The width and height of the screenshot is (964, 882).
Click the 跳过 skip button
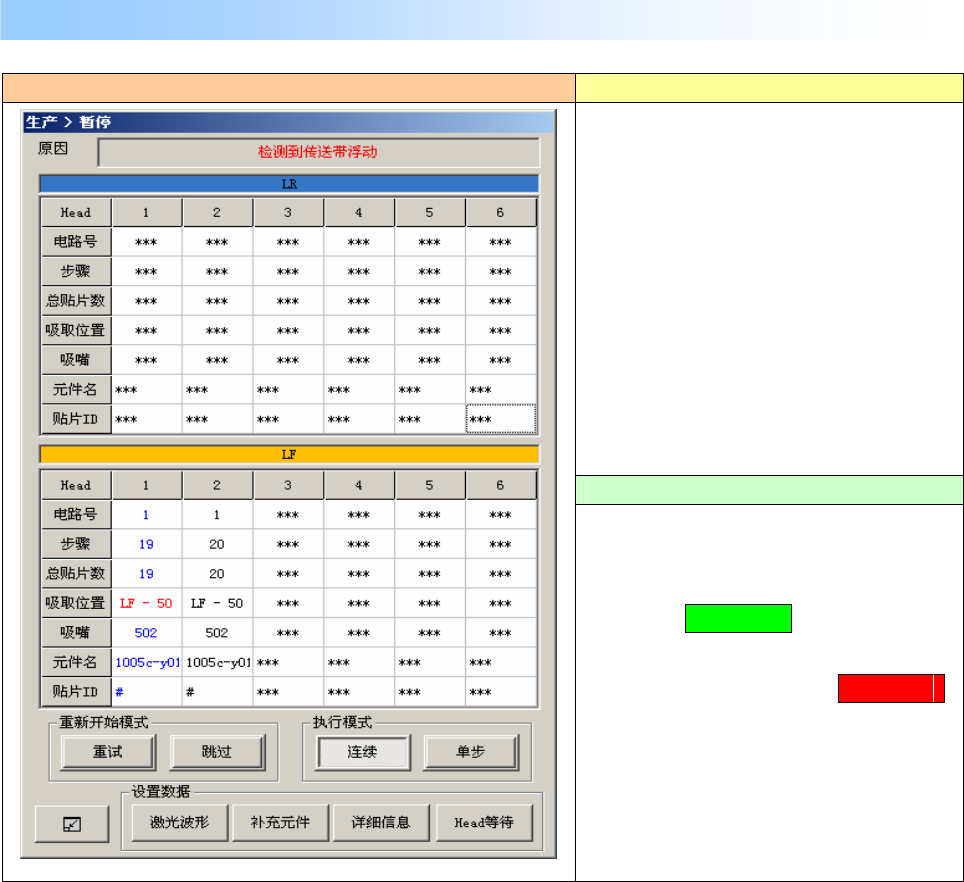click(x=218, y=752)
